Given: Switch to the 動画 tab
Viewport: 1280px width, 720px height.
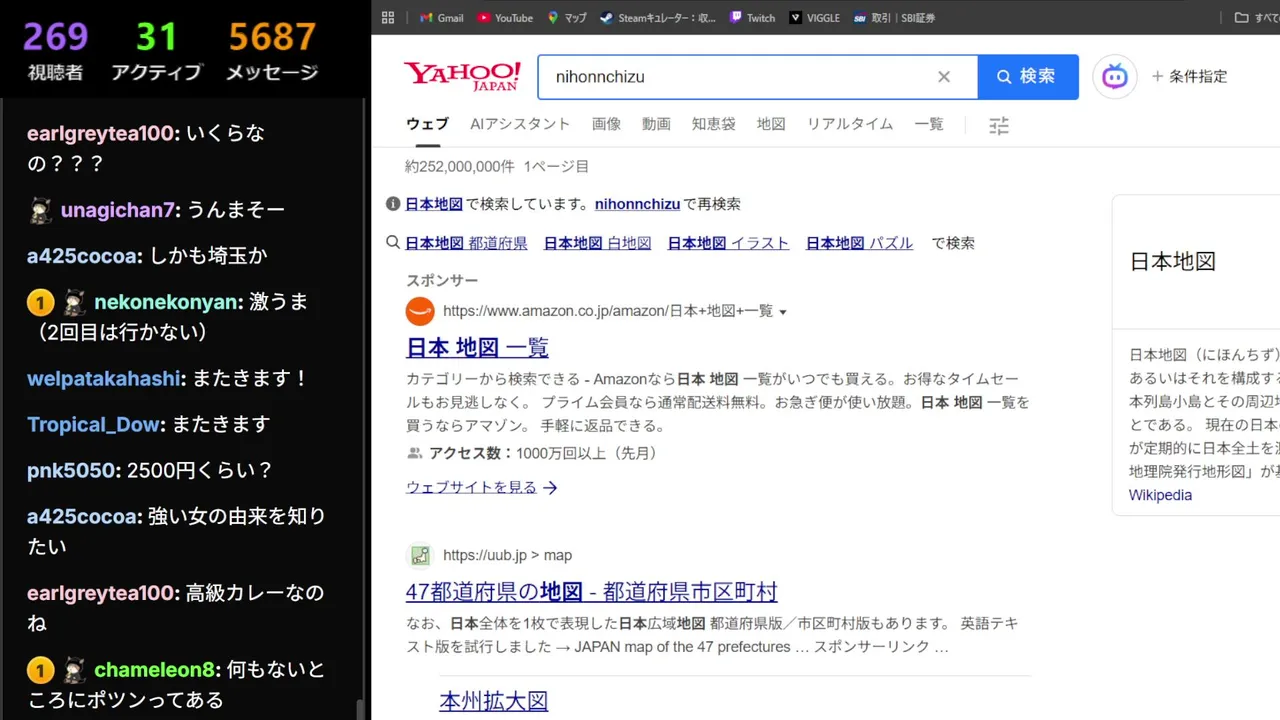Looking at the screenshot, I should 656,124.
